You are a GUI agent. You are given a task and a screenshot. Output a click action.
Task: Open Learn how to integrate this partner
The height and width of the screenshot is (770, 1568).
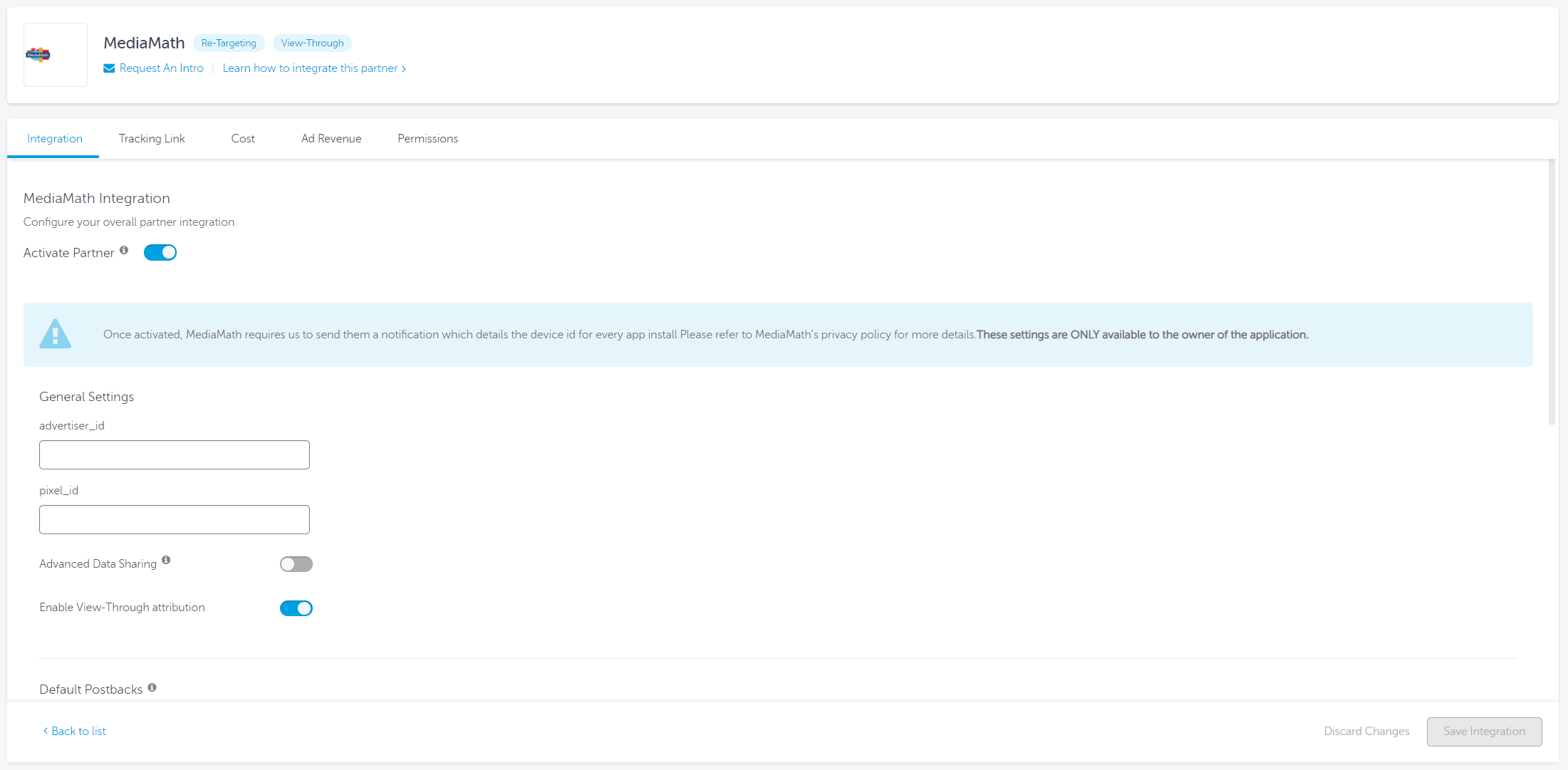coord(314,68)
